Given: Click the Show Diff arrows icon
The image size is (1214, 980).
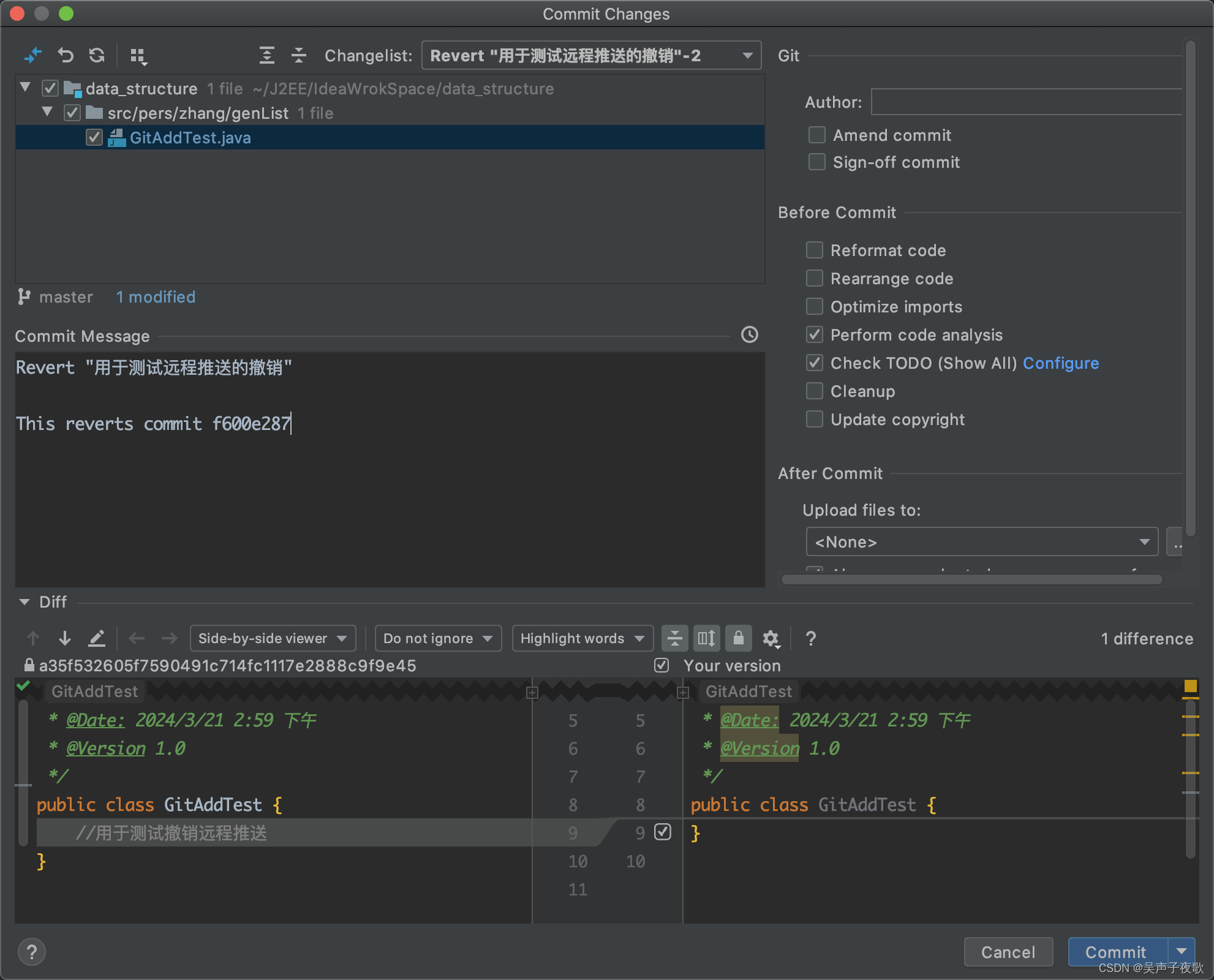Looking at the screenshot, I should (x=33, y=56).
